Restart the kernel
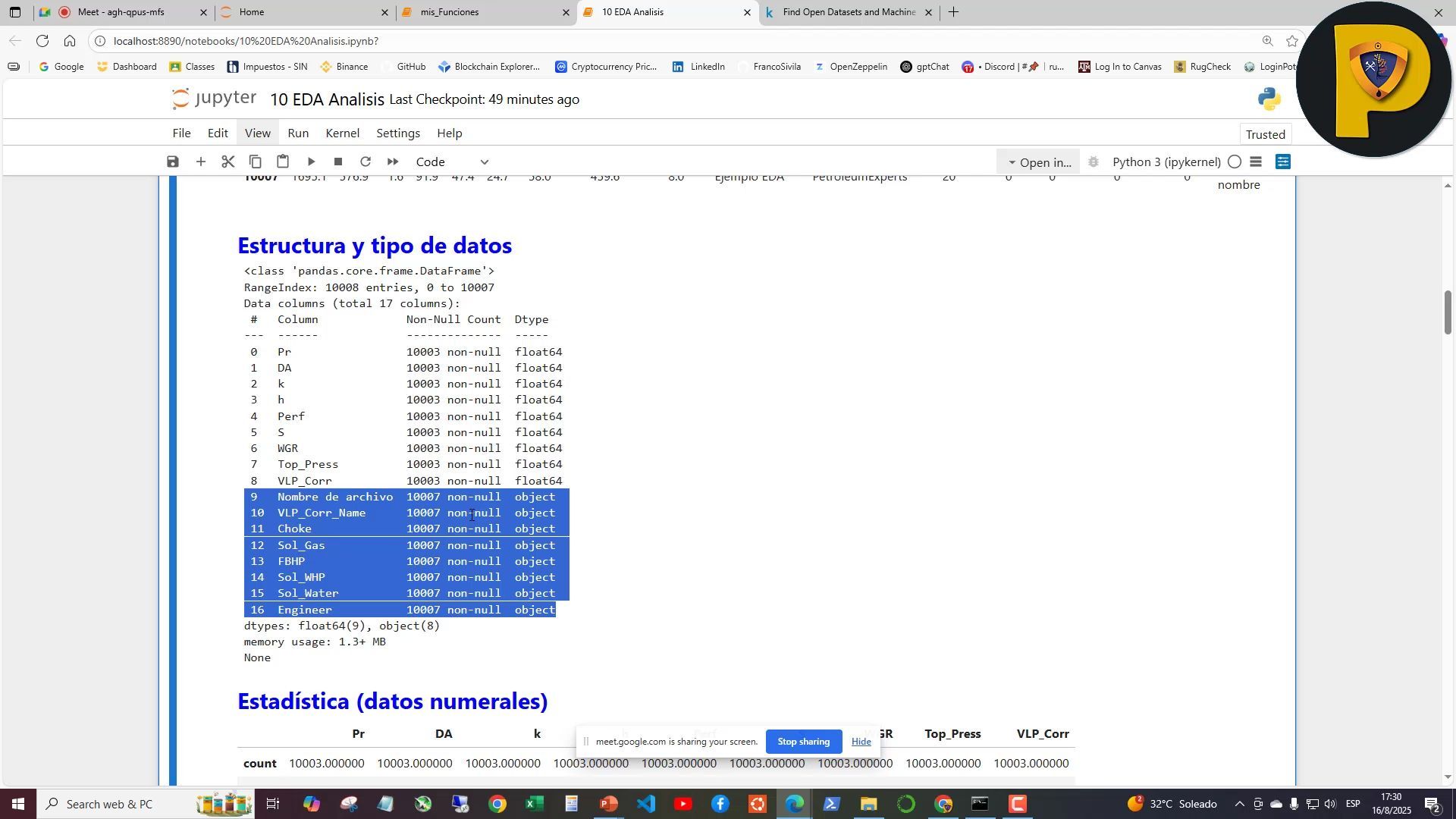 click(x=366, y=162)
